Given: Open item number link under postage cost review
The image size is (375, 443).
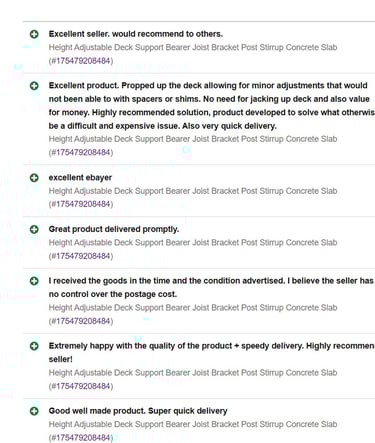Looking at the screenshot, I should pos(81,321).
